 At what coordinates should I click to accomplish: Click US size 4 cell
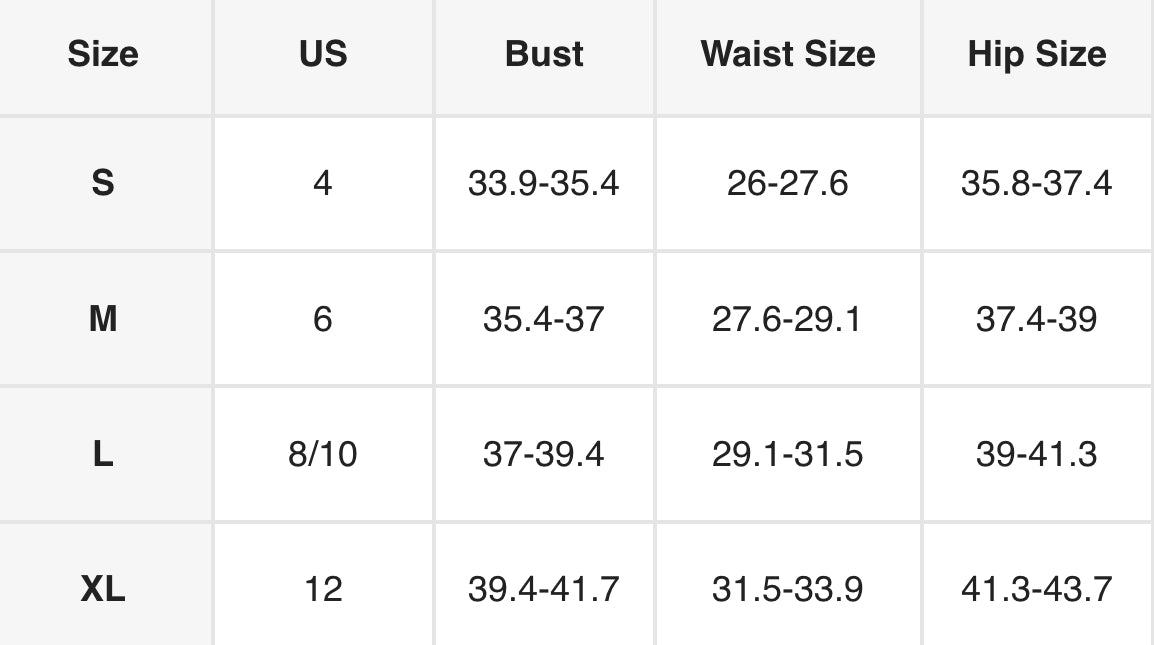[x=322, y=184]
